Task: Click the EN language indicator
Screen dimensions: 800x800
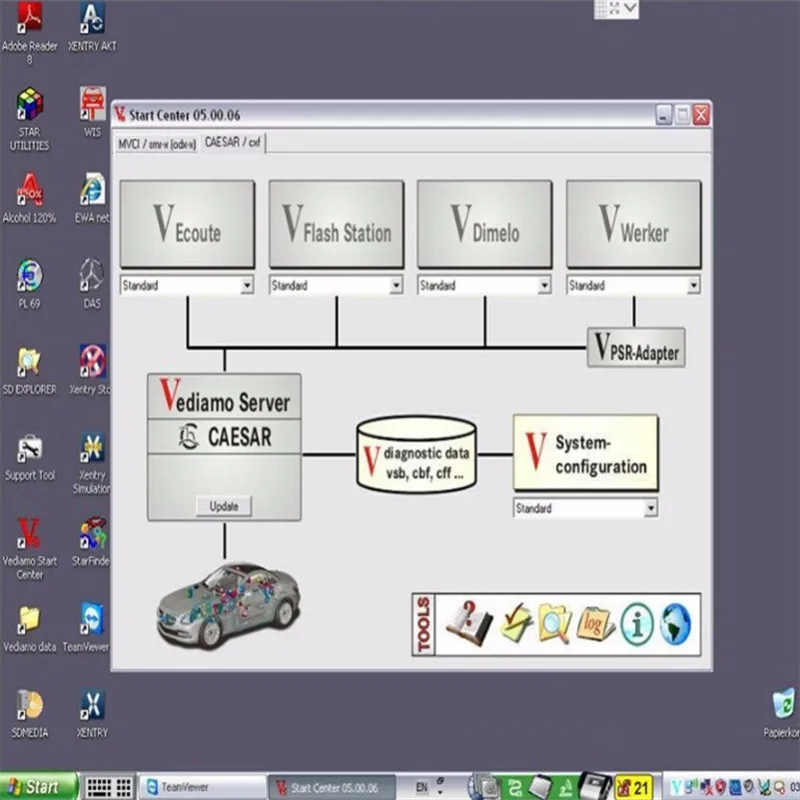Action: 422,787
